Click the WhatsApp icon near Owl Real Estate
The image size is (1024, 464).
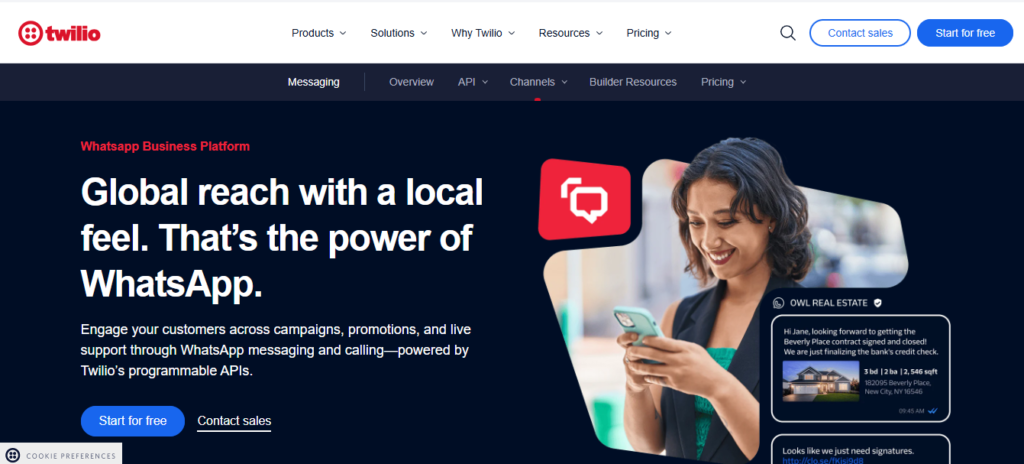778,303
